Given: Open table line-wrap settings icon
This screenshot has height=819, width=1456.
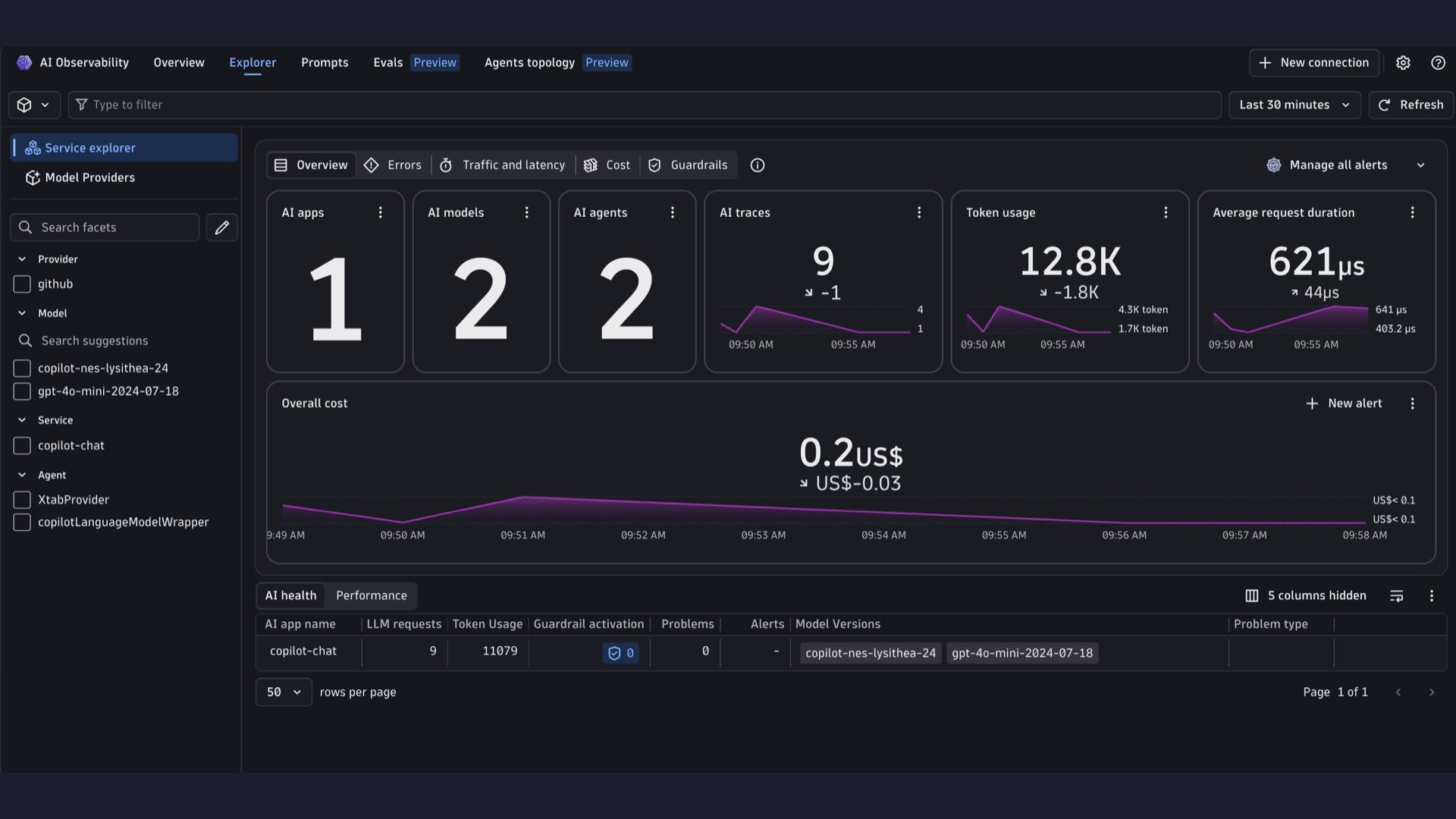Looking at the screenshot, I should coord(1397,596).
